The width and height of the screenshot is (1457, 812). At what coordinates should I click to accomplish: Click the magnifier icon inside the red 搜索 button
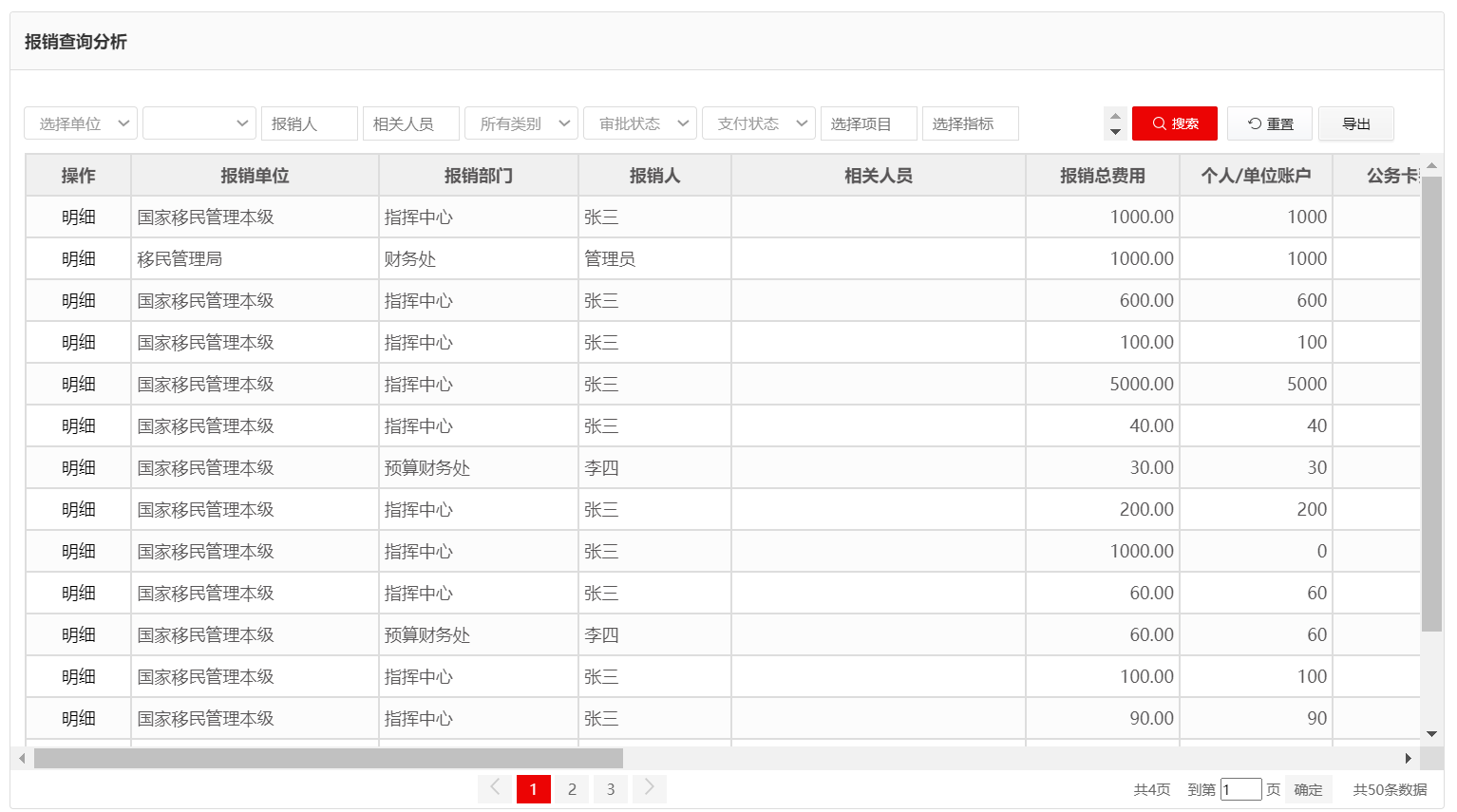[1159, 123]
